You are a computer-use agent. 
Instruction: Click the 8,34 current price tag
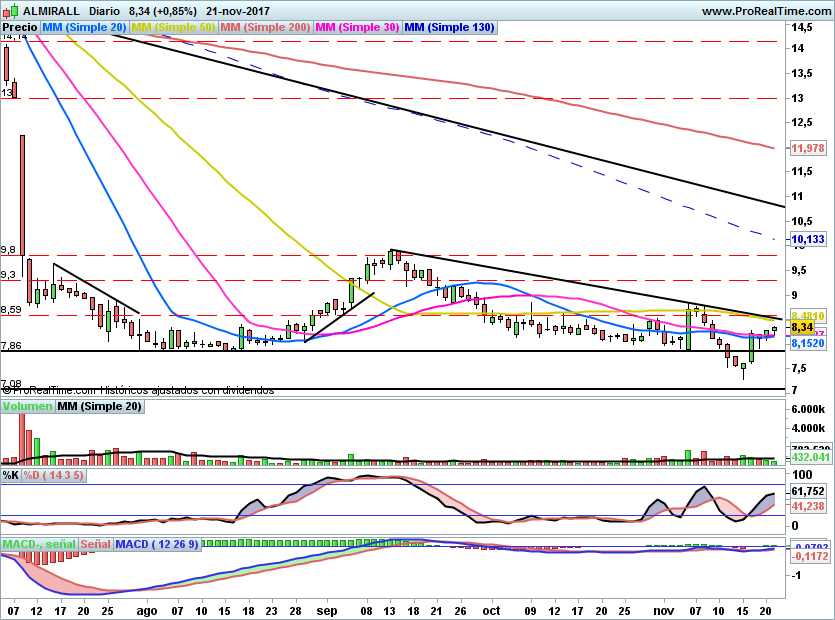click(x=803, y=327)
